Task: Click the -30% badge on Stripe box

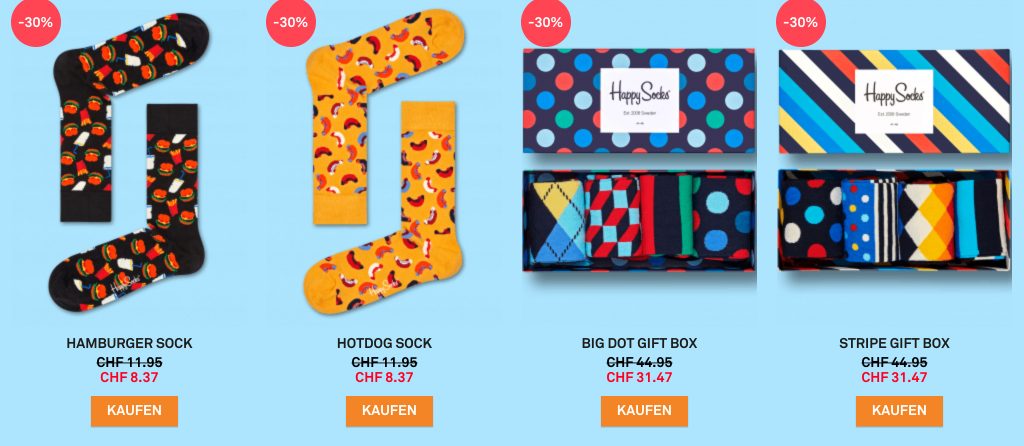Action: tap(801, 22)
